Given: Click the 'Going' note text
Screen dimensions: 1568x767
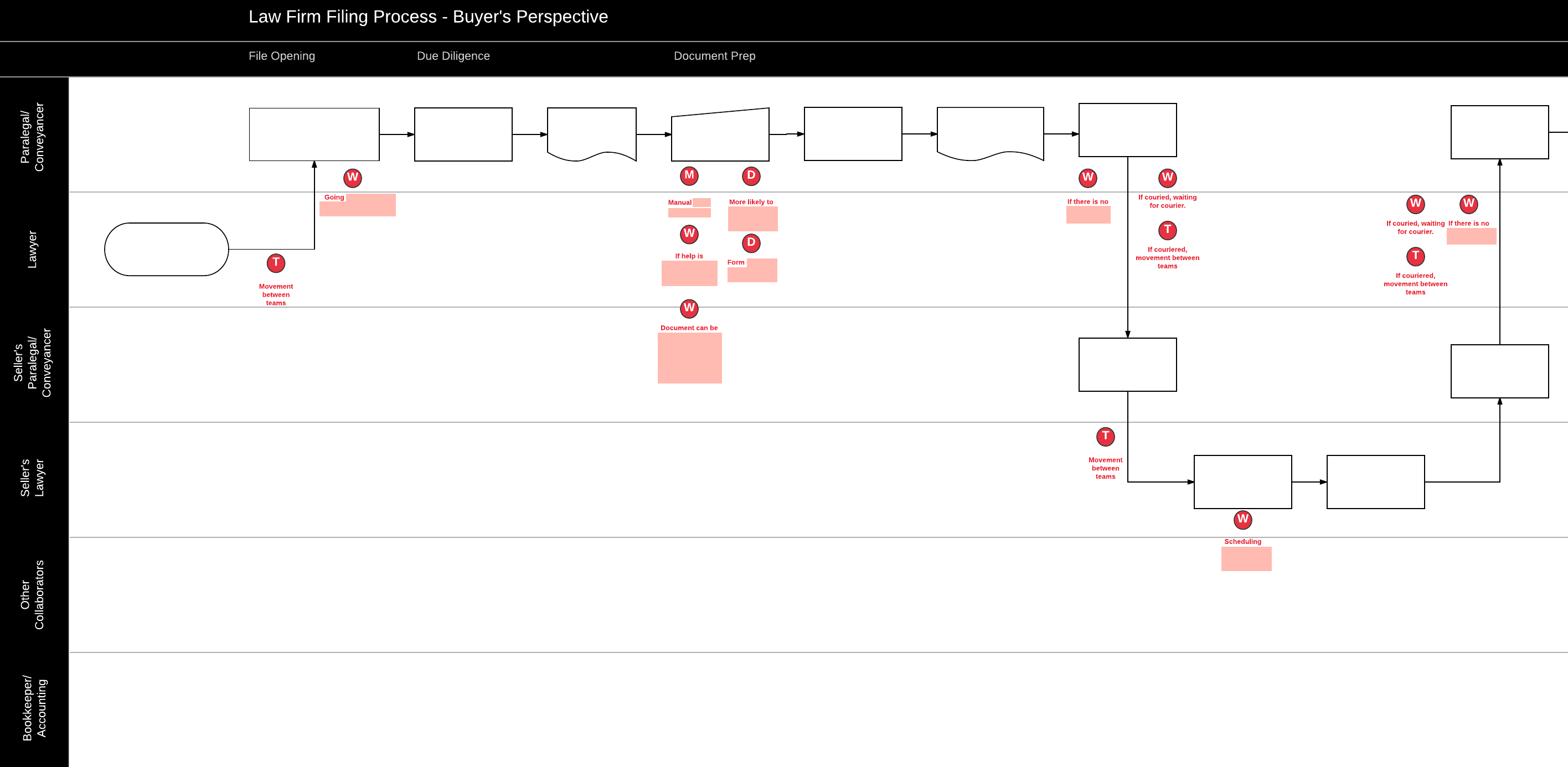Looking at the screenshot, I should [334, 197].
